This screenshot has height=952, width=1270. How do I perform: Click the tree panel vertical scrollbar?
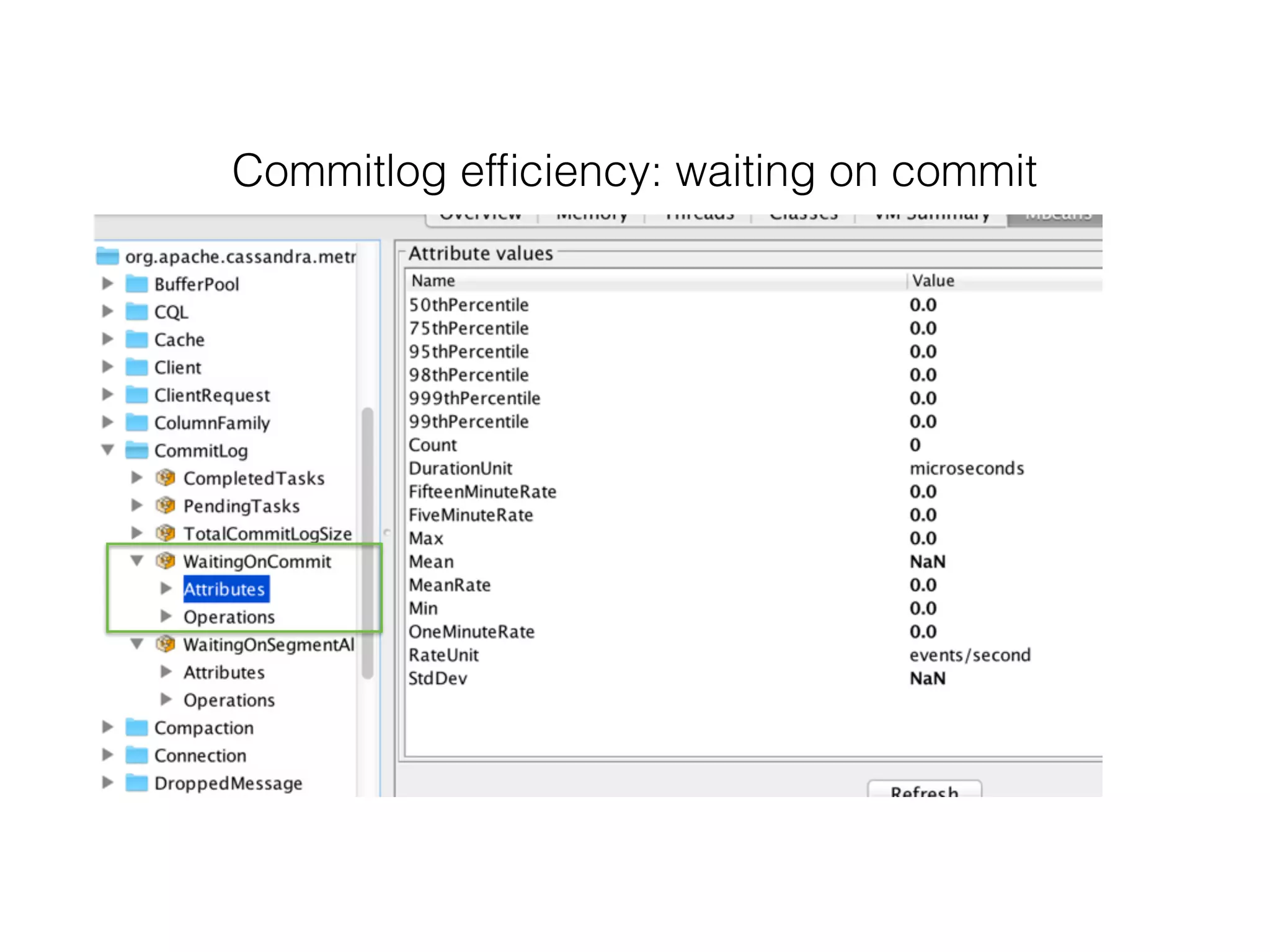pyautogui.click(x=367, y=543)
